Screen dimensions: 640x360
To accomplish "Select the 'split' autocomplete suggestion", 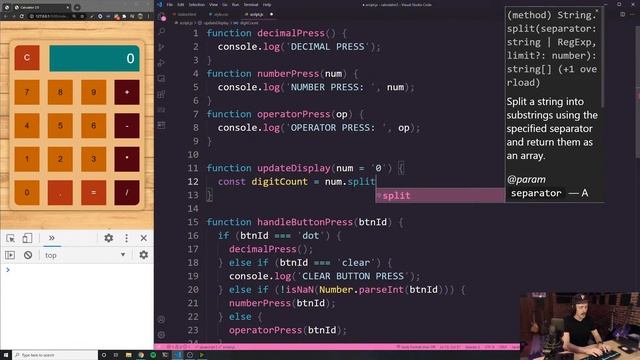I will pos(440,196).
